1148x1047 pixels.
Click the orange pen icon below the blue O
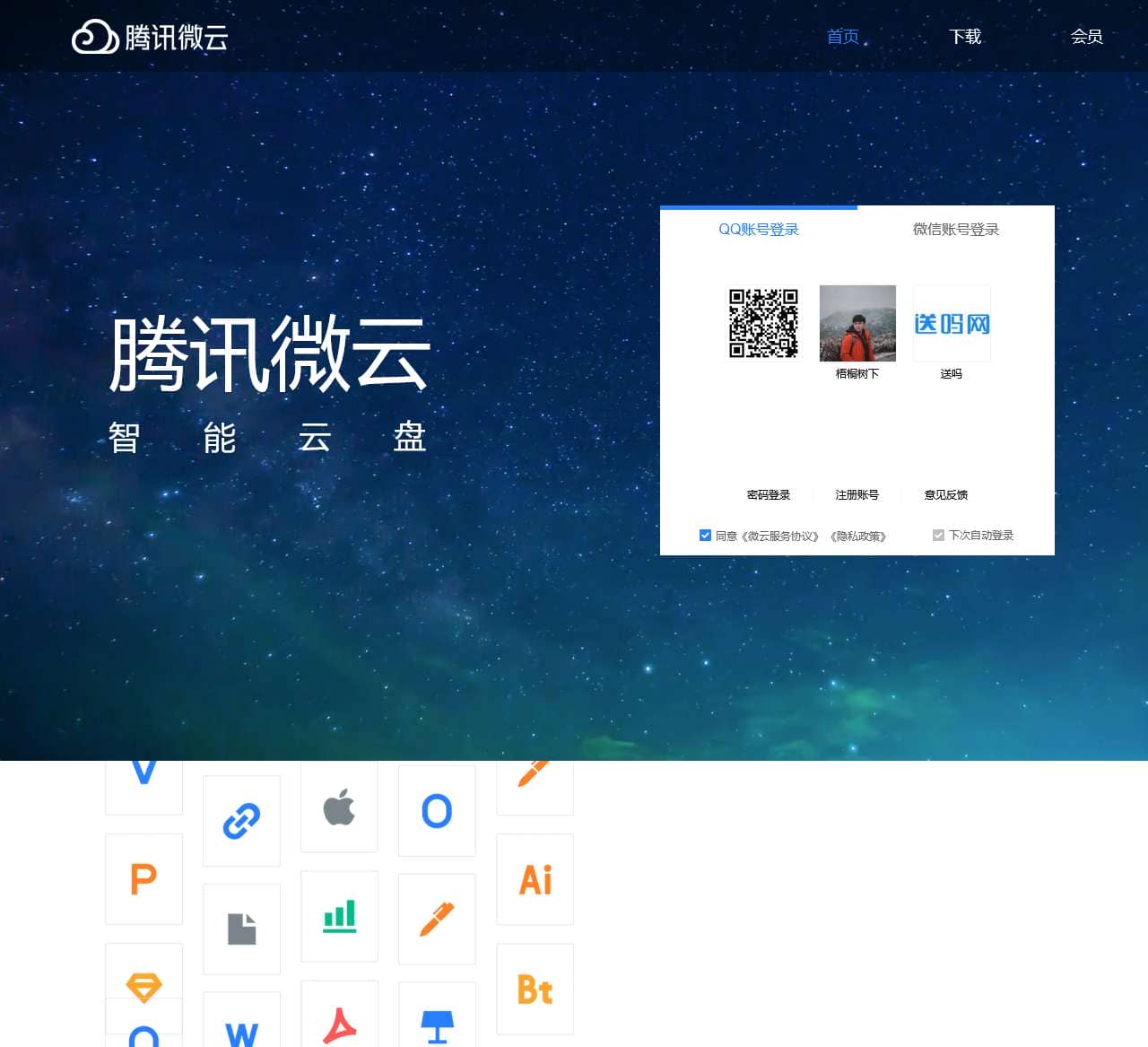tap(437, 920)
